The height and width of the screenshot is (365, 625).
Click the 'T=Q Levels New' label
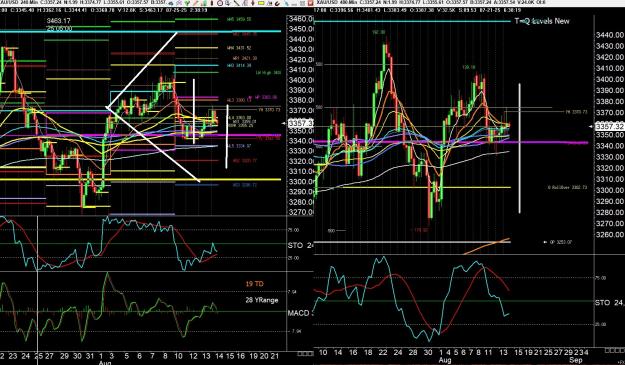click(542, 21)
